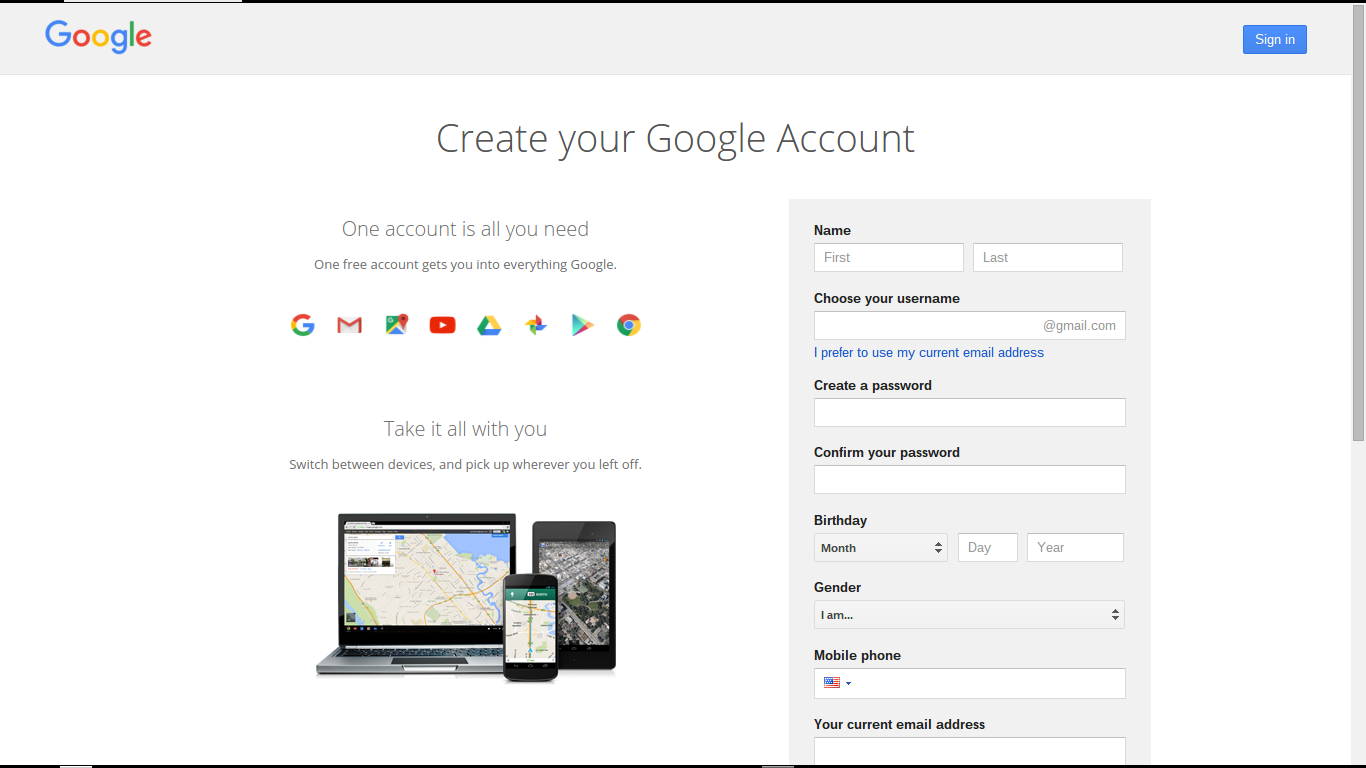
Task: Click the Sign in button
Action: click(1274, 39)
